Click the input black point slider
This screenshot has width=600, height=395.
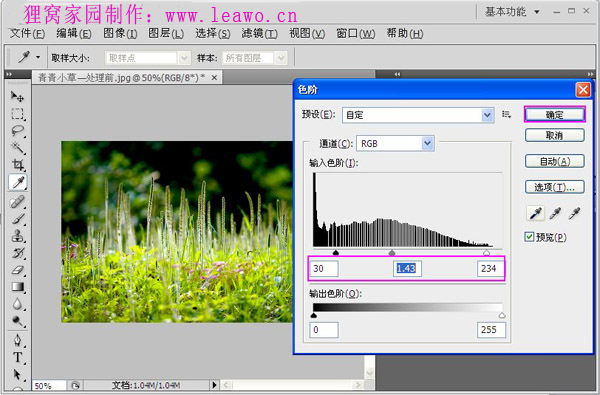(336, 253)
